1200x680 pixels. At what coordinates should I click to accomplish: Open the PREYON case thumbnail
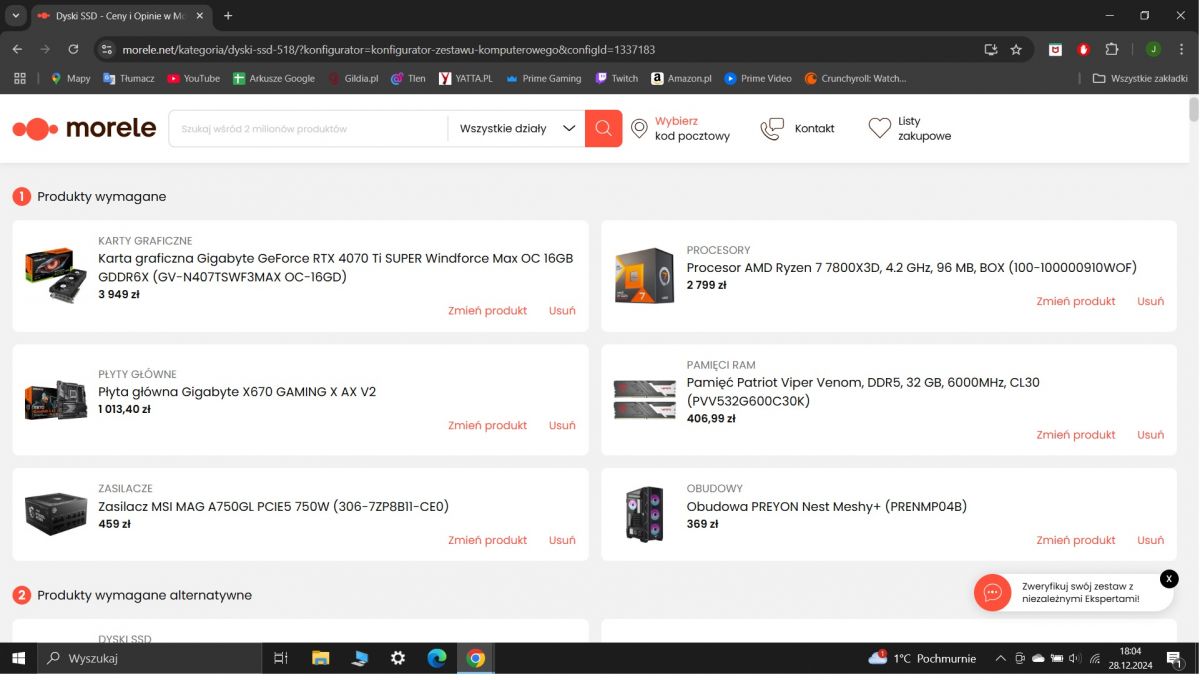[644, 514]
